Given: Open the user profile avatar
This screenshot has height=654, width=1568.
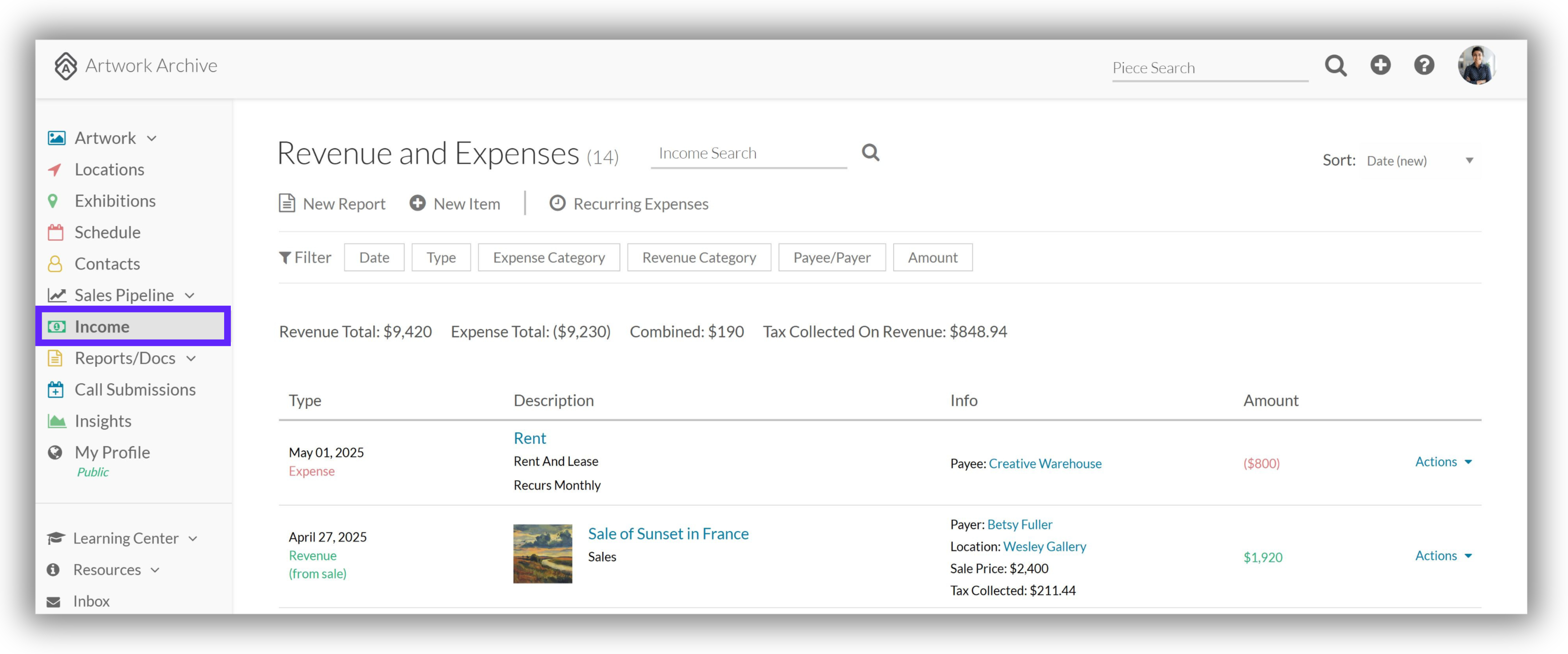Looking at the screenshot, I should tap(1476, 65).
